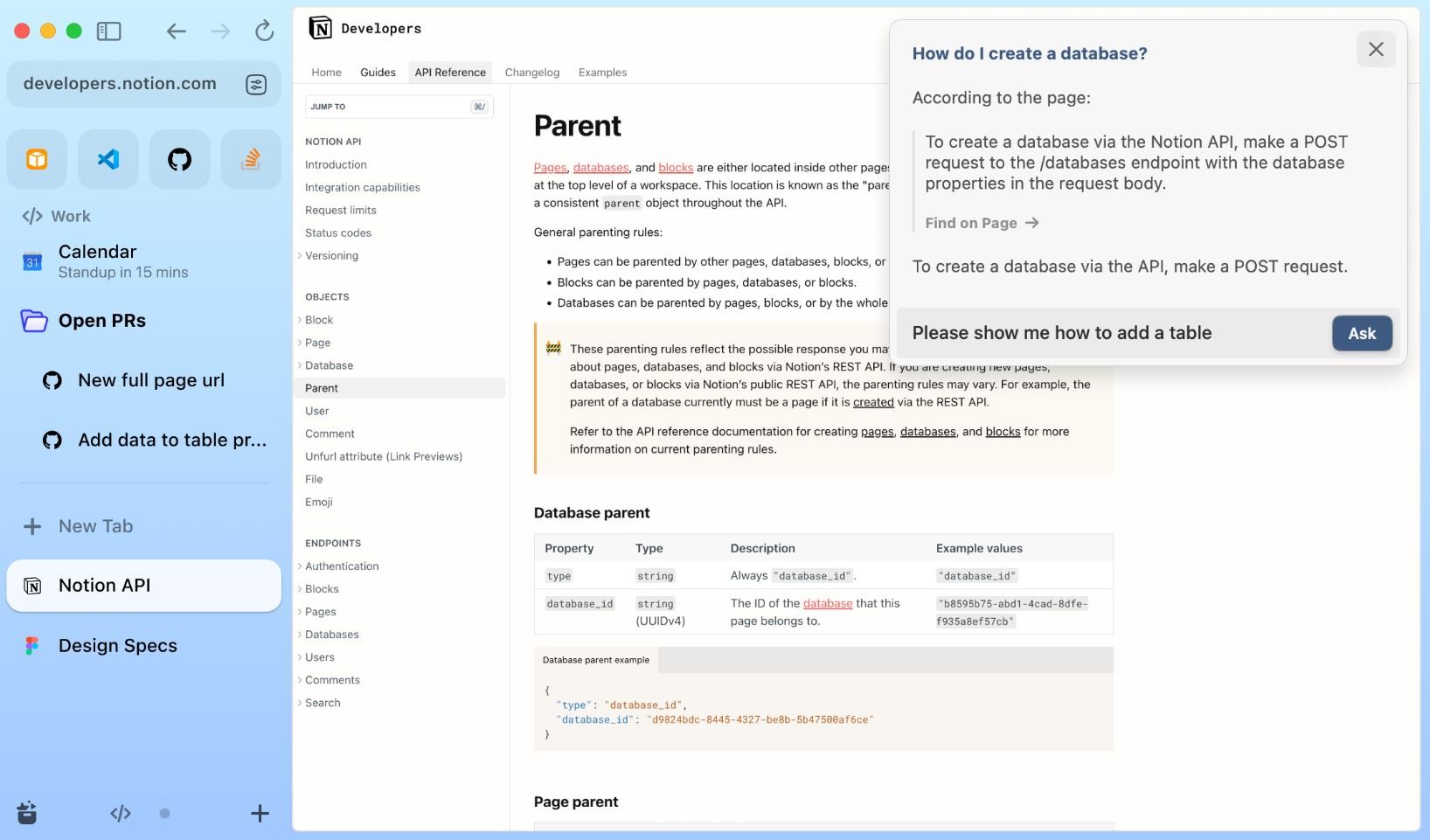Click database link in table description
This screenshot has width=1430, height=840.
(828, 603)
